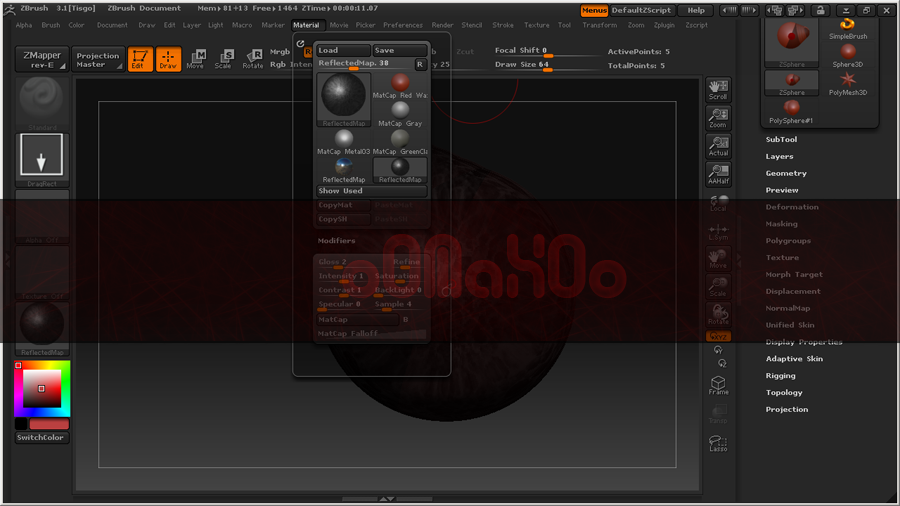This screenshot has height=506, width=900.
Task: Pick the MatCap GreenClay material
Action: pos(400,142)
